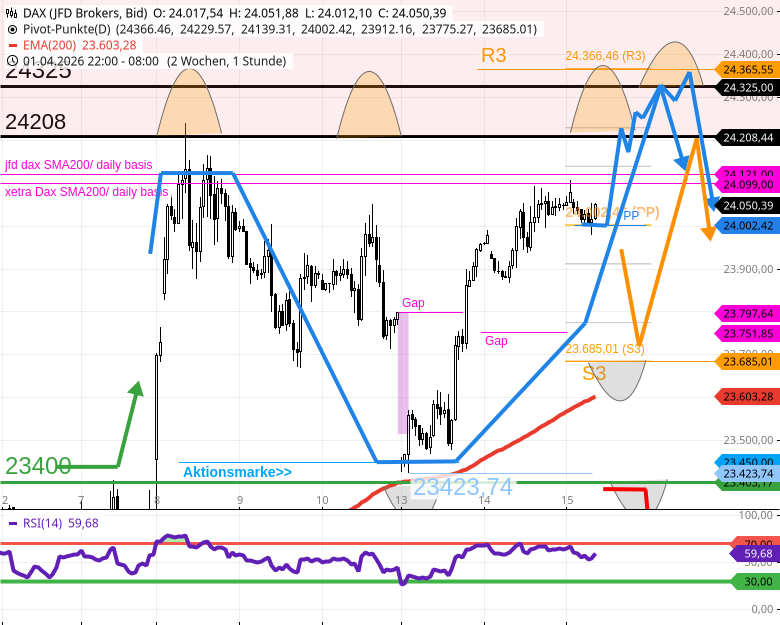Click the Aktionsmarke>> label
This screenshot has height=625, width=780.
pyautogui.click(x=237, y=472)
